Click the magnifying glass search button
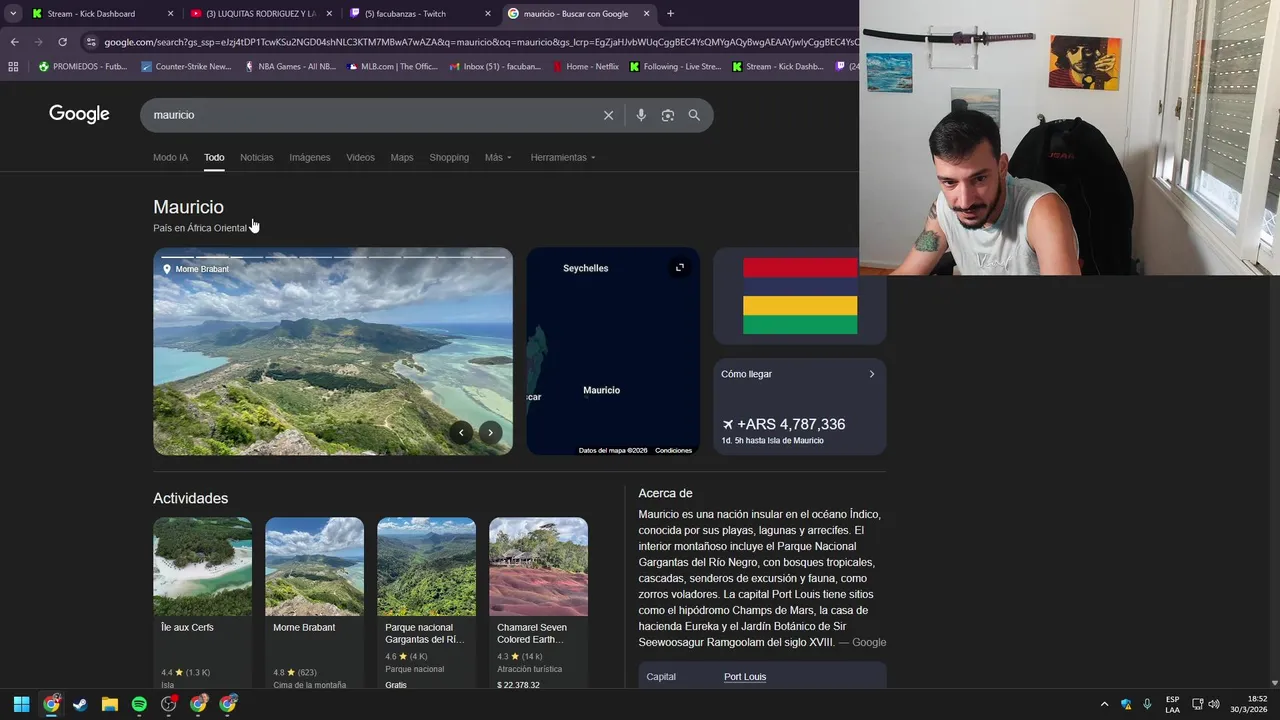This screenshot has width=1280, height=720. click(x=694, y=115)
